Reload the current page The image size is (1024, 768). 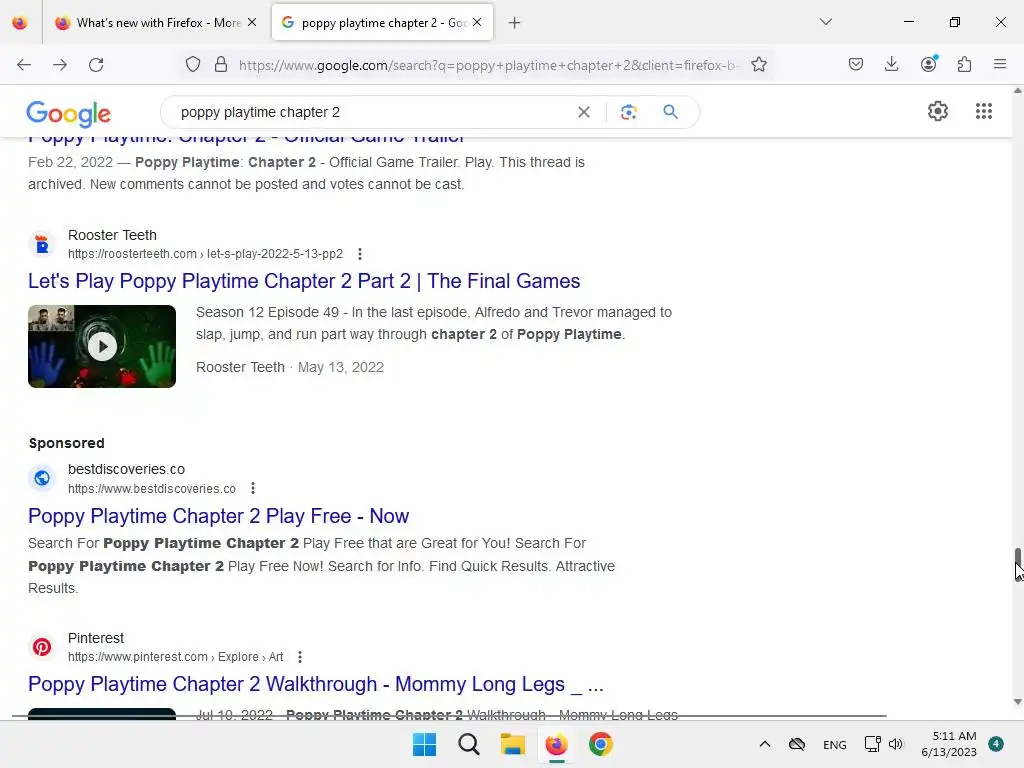click(x=96, y=65)
